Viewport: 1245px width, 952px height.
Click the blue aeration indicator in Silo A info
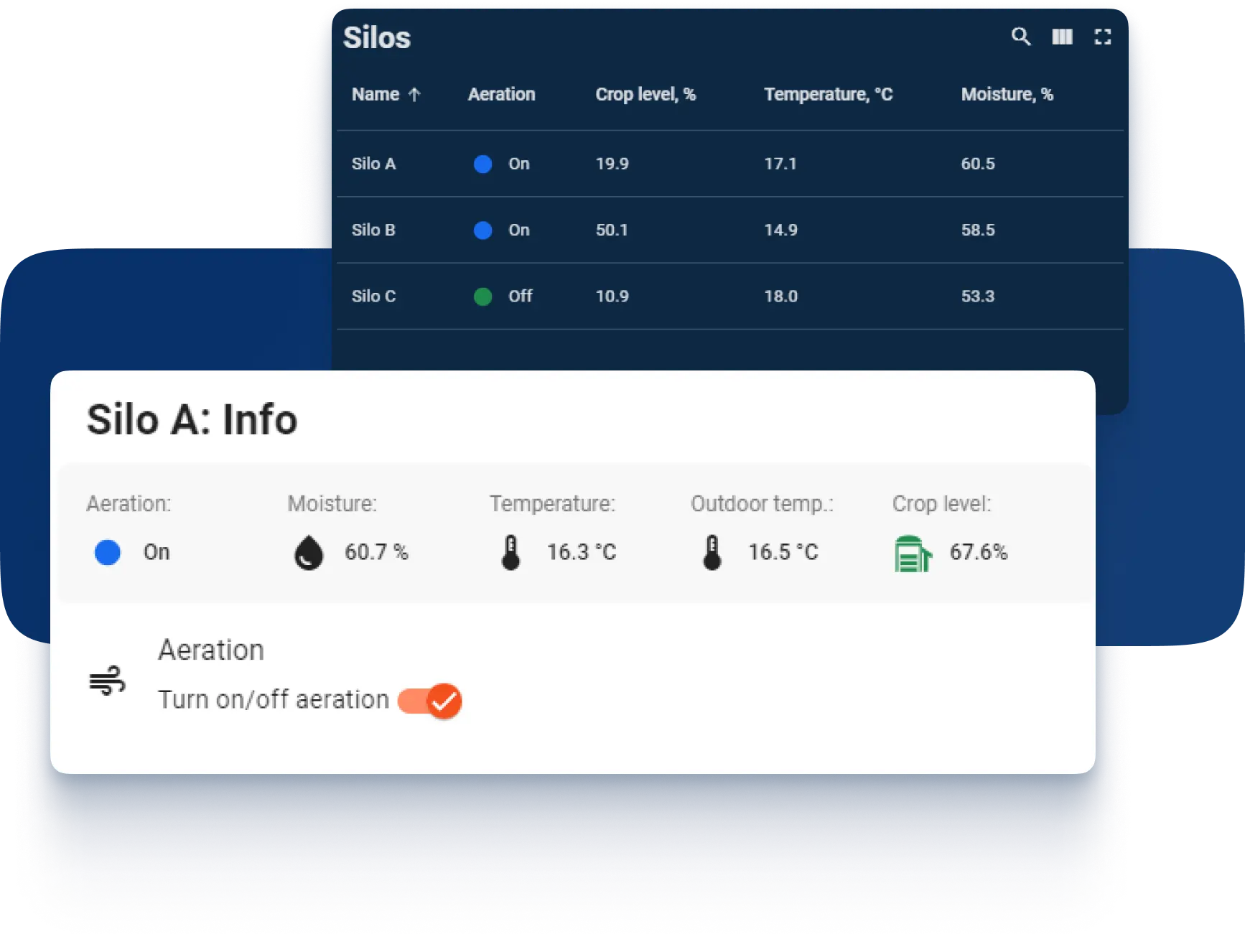(108, 553)
